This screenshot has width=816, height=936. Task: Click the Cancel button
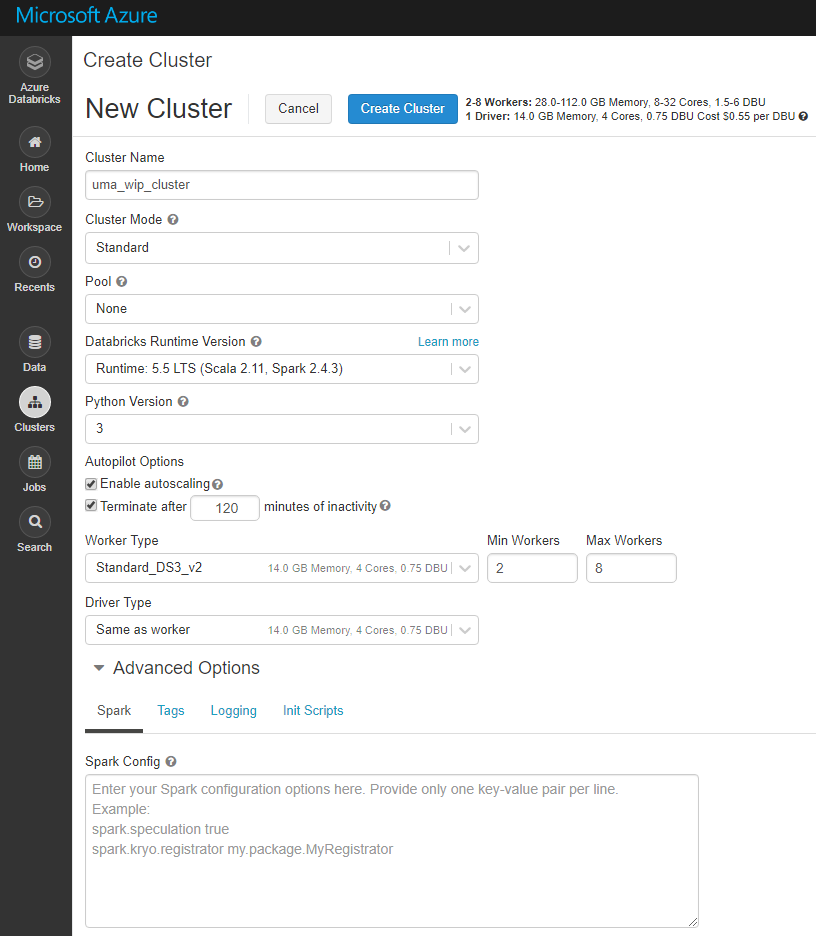(298, 109)
